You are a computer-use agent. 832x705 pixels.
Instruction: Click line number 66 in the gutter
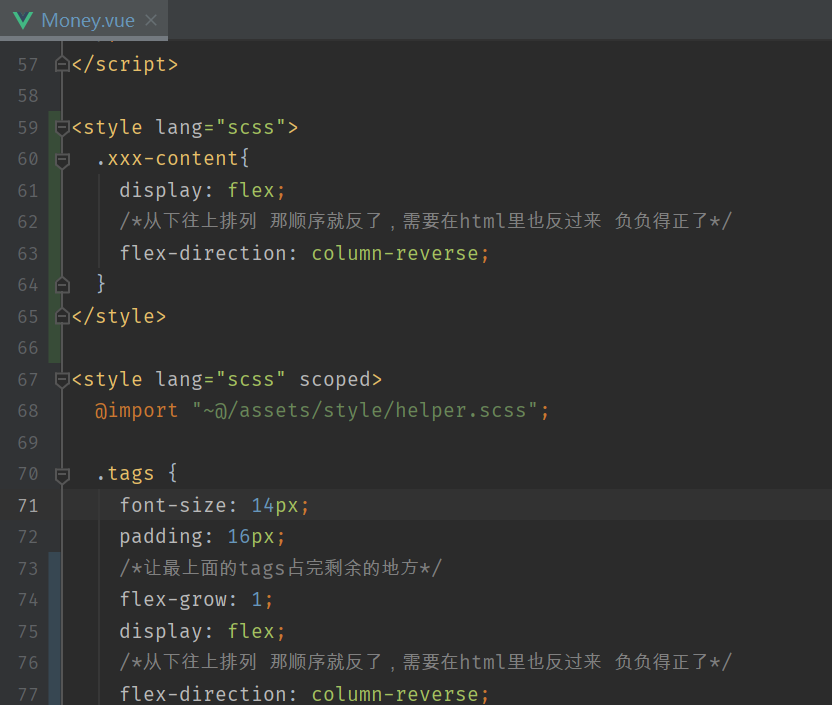[x=28, y=348]
